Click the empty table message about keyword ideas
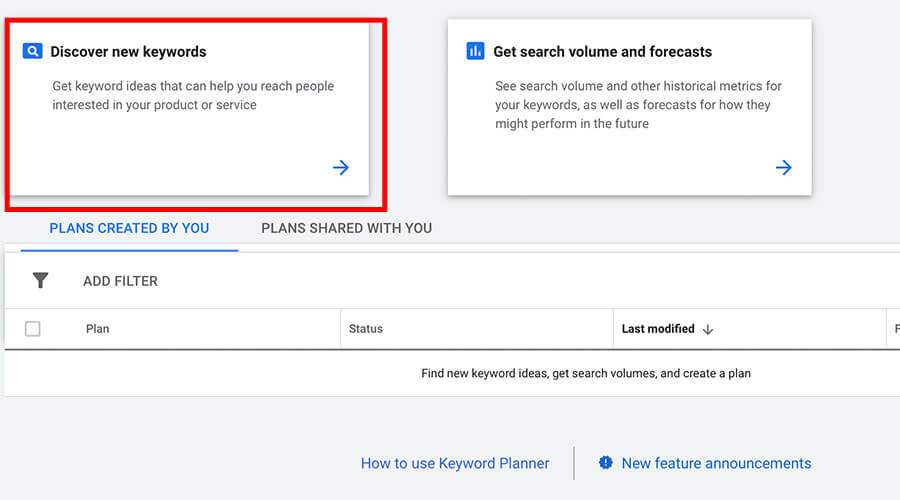Image resolution: width=900 pixels, height=500 pixels. point(586,373)
